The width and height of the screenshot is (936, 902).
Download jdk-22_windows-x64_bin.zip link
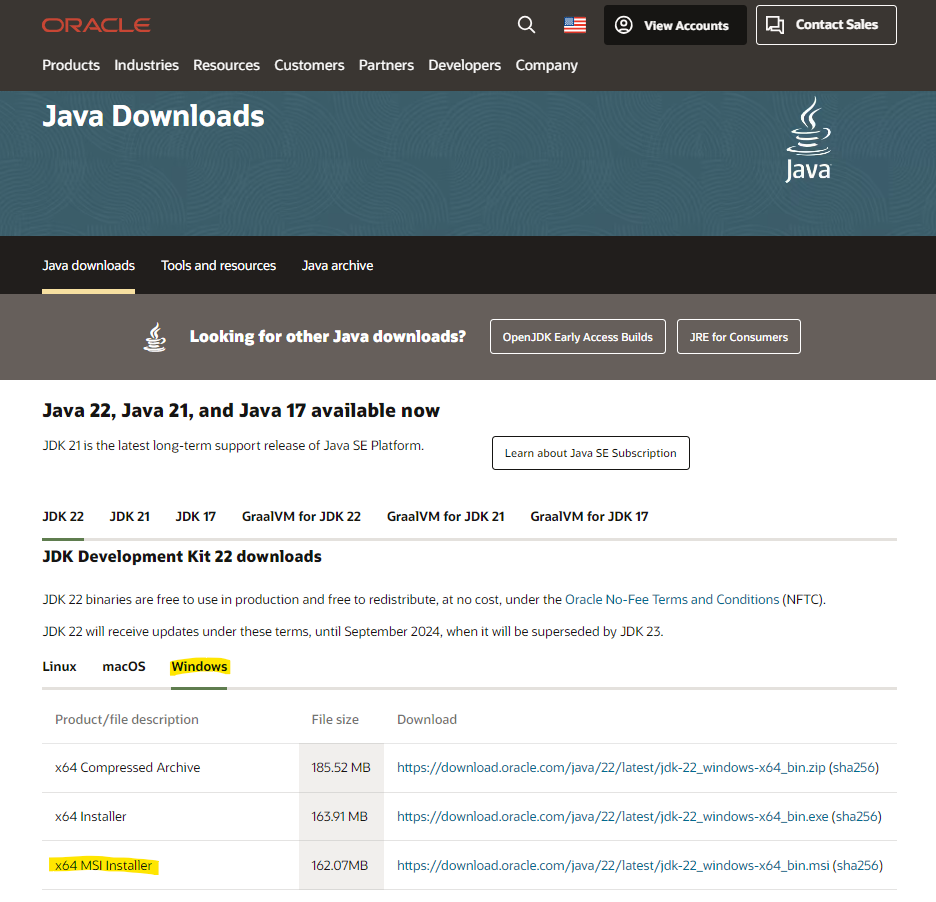(x=611, y=768)
